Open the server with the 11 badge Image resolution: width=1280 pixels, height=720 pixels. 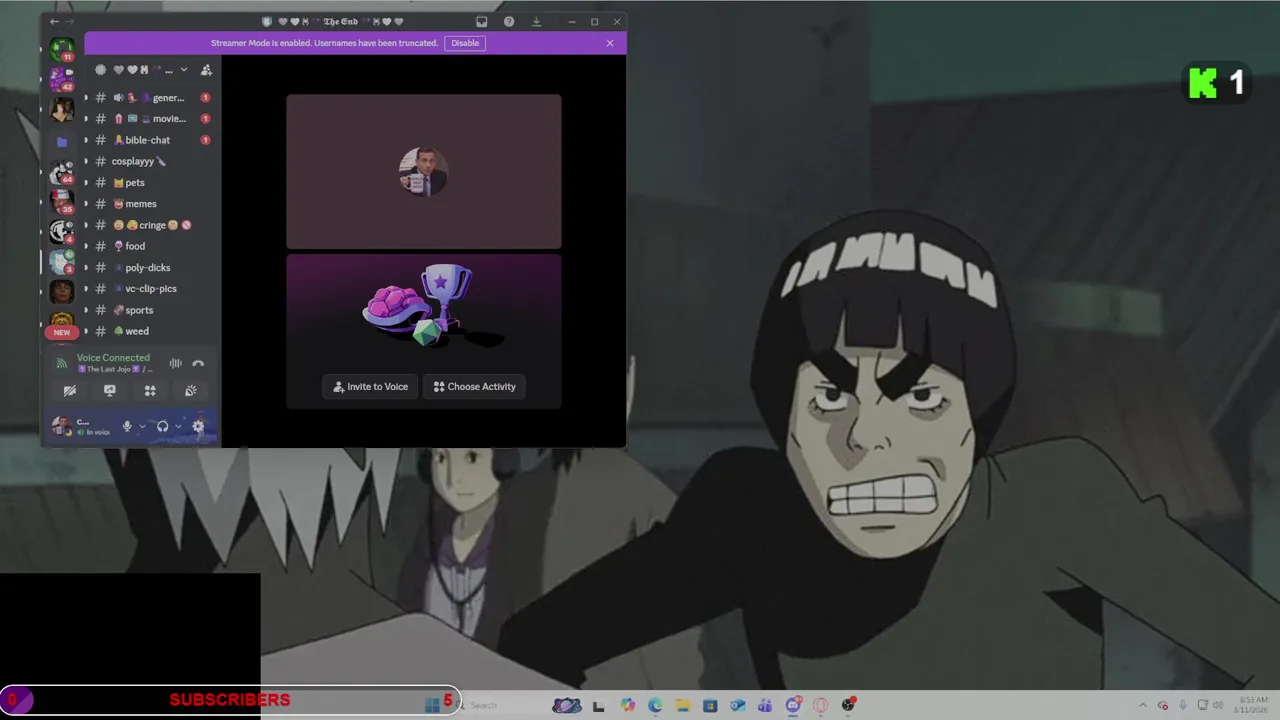coord(62,49)
